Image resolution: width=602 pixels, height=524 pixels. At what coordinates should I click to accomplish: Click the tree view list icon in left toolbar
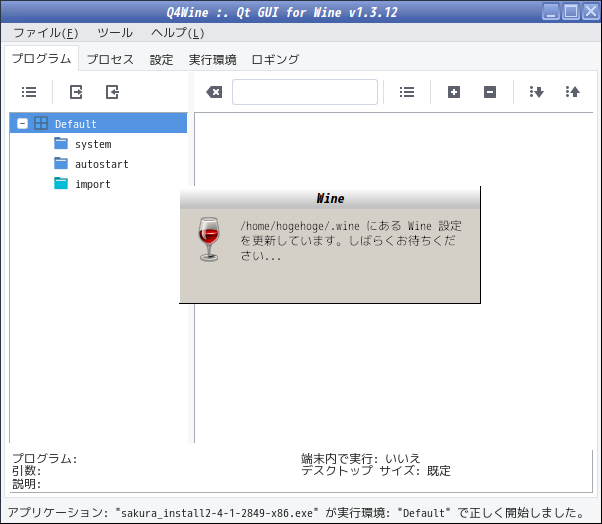tap(29, 92)
